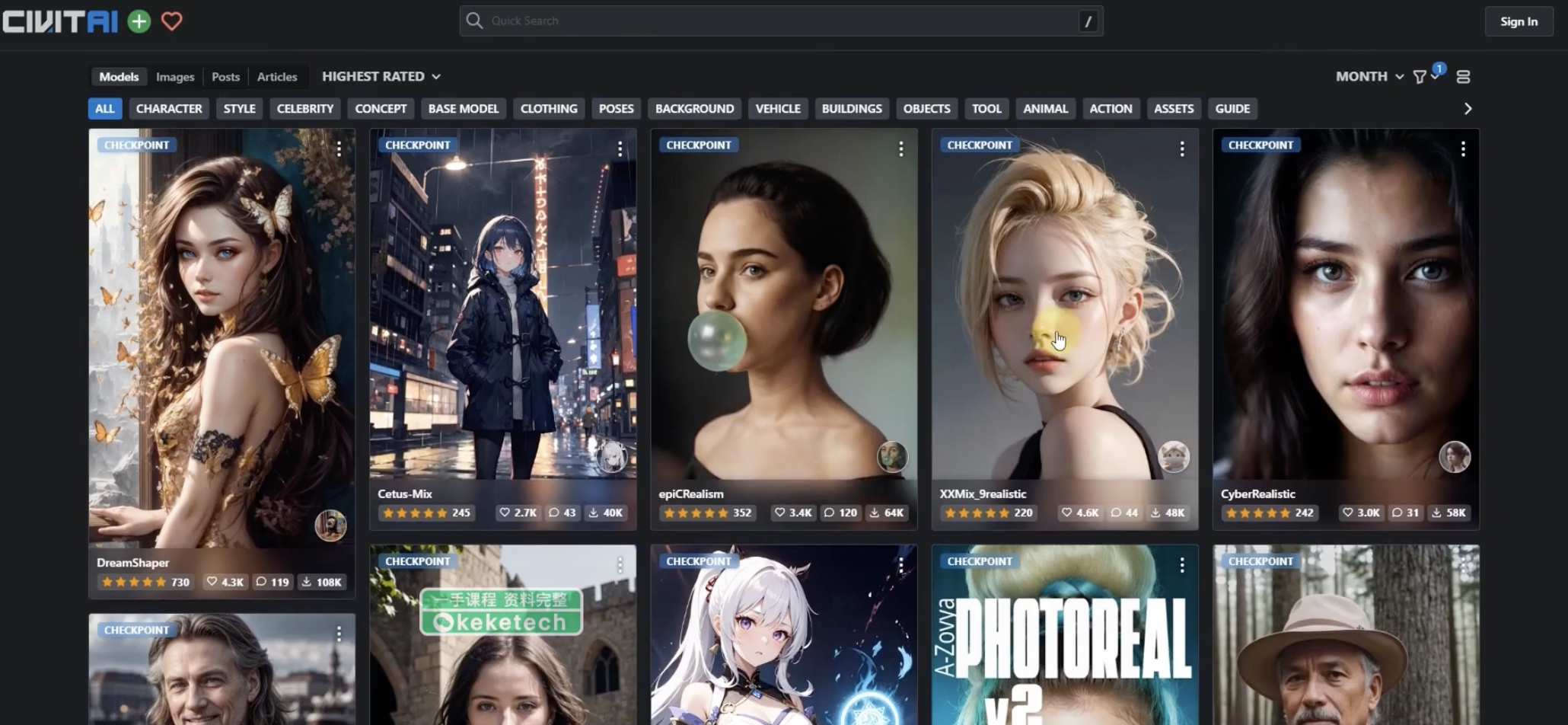Click DreamShaper star rating 730
Viewport: 1568px width, 725px height.
[145, 582]
